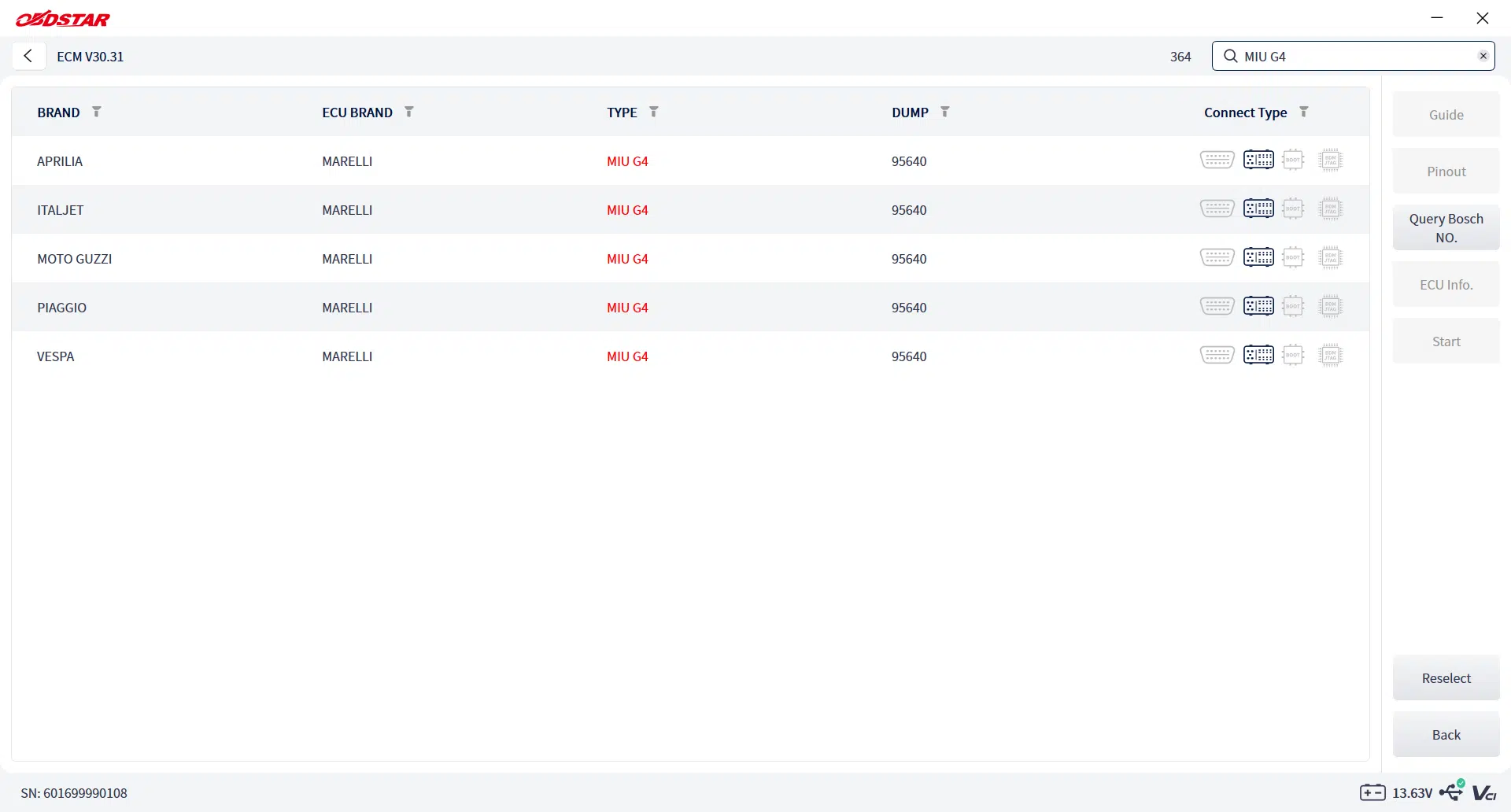Open the Pinout button
Image resolution: width=1511 pixels, height=812 pixels.
tap(1446, 172)
